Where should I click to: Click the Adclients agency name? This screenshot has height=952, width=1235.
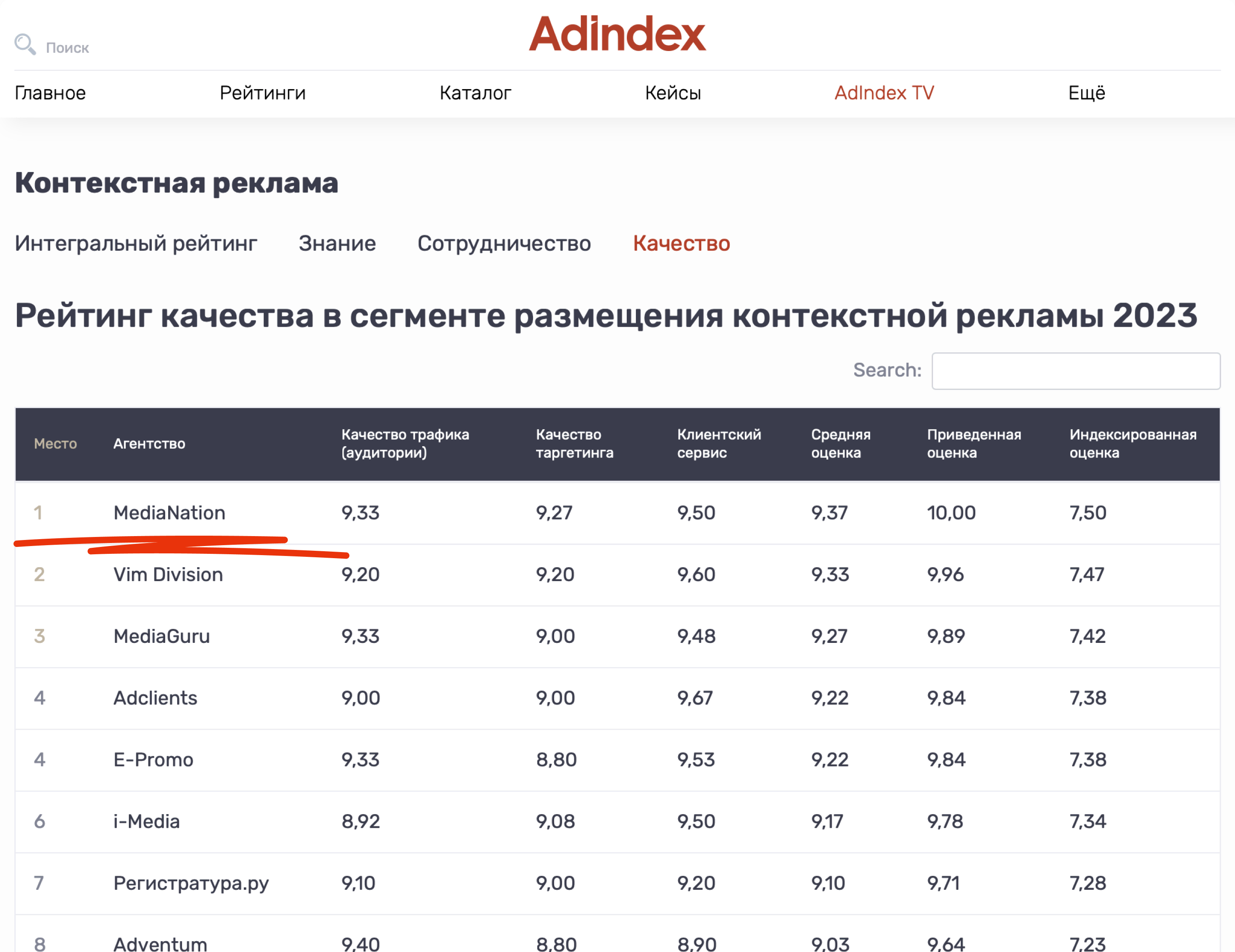click(156, 697)
